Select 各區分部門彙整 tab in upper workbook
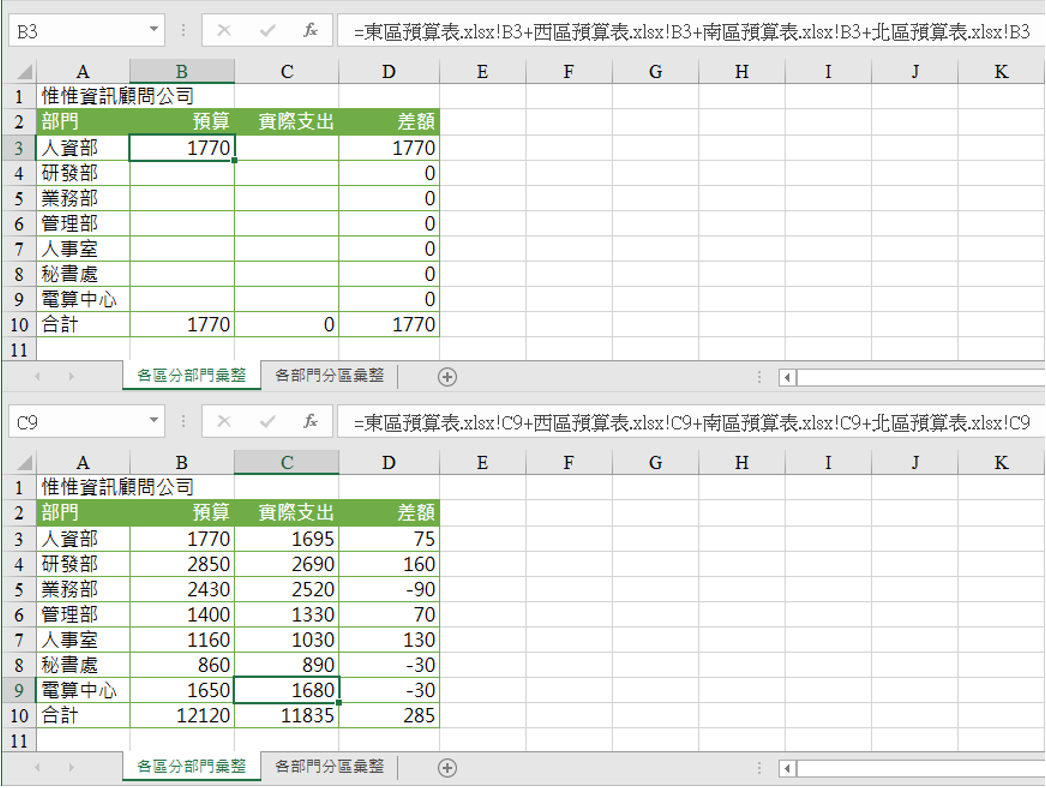Viewport: 1046px width, 788px height. (x=191, y=376)
